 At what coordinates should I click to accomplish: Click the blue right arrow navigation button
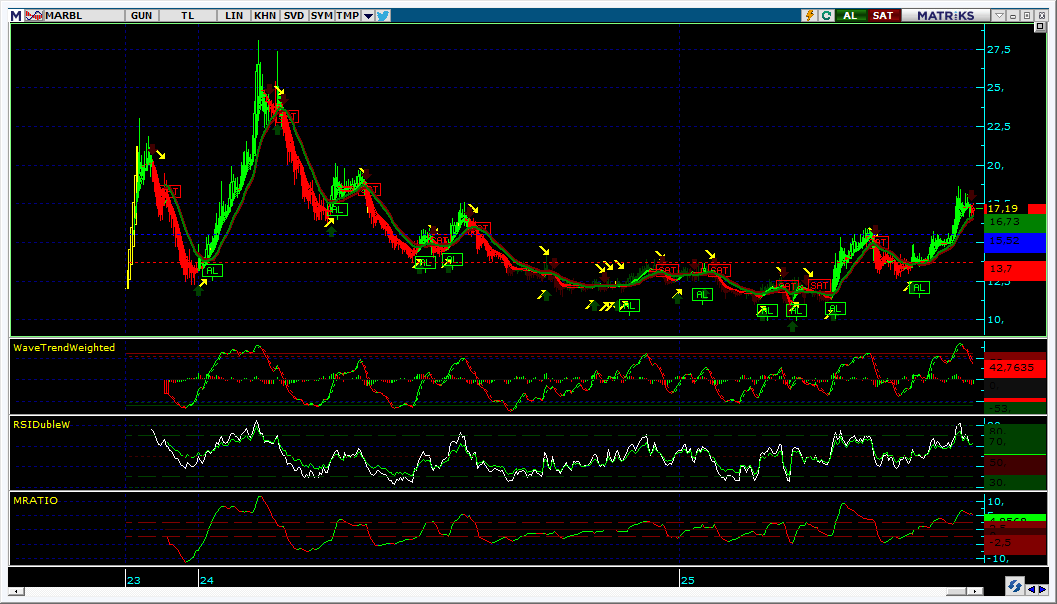1041,588
